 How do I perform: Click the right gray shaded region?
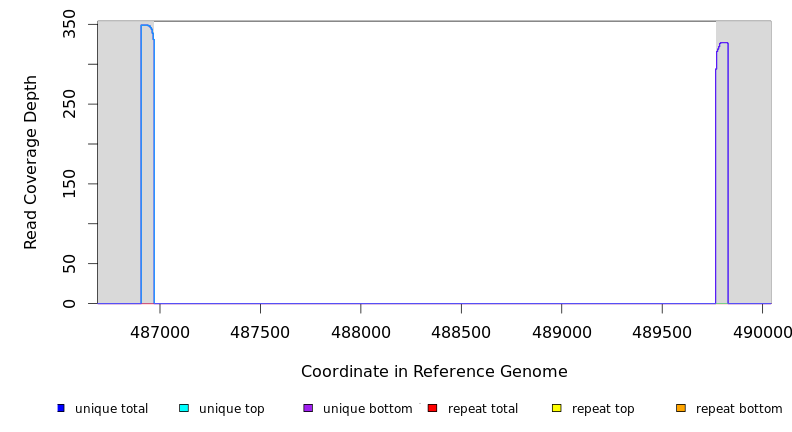point(750,160)
